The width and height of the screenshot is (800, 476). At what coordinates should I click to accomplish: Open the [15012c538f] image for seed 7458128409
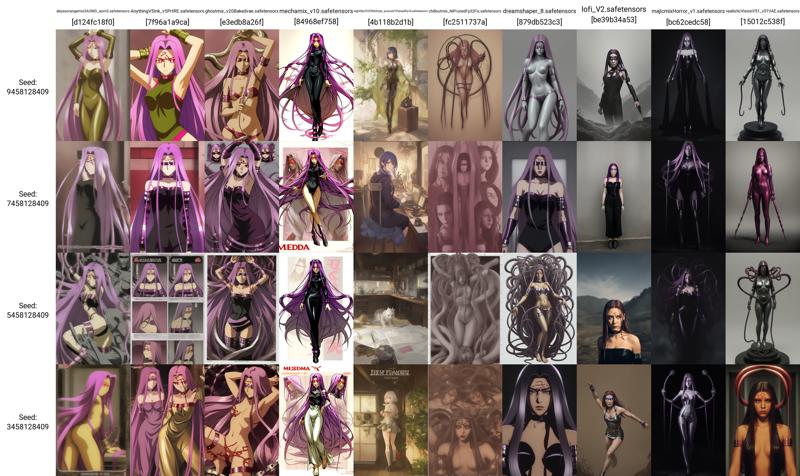coord(762,197)
